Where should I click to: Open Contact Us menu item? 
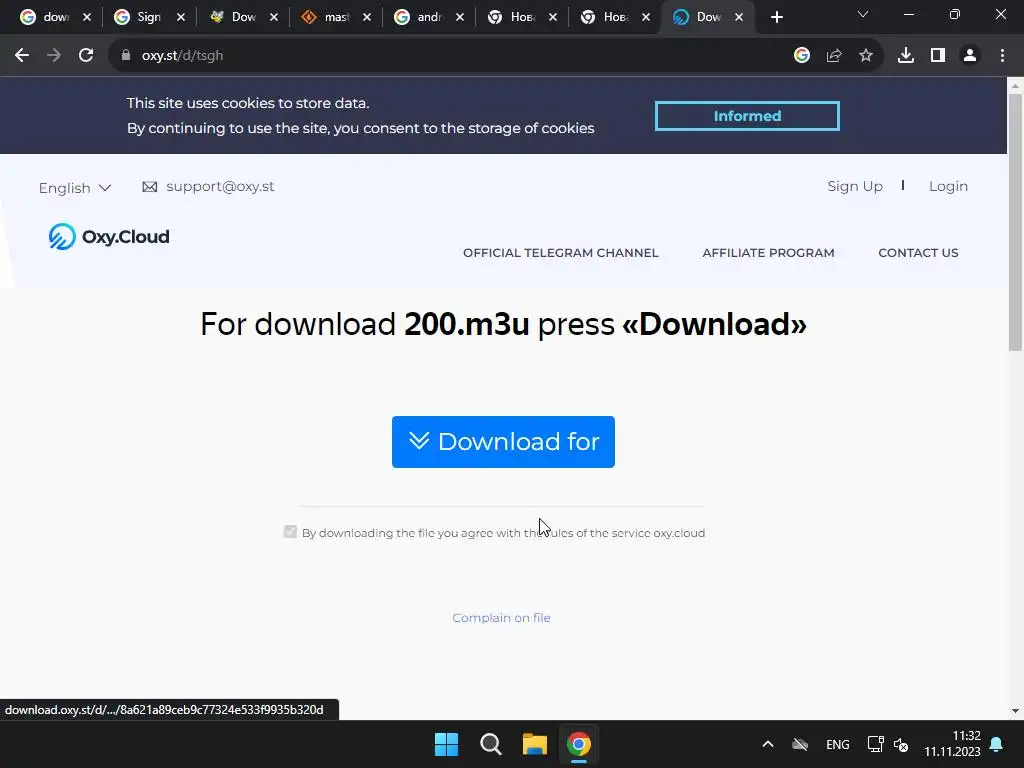(918, 253)
